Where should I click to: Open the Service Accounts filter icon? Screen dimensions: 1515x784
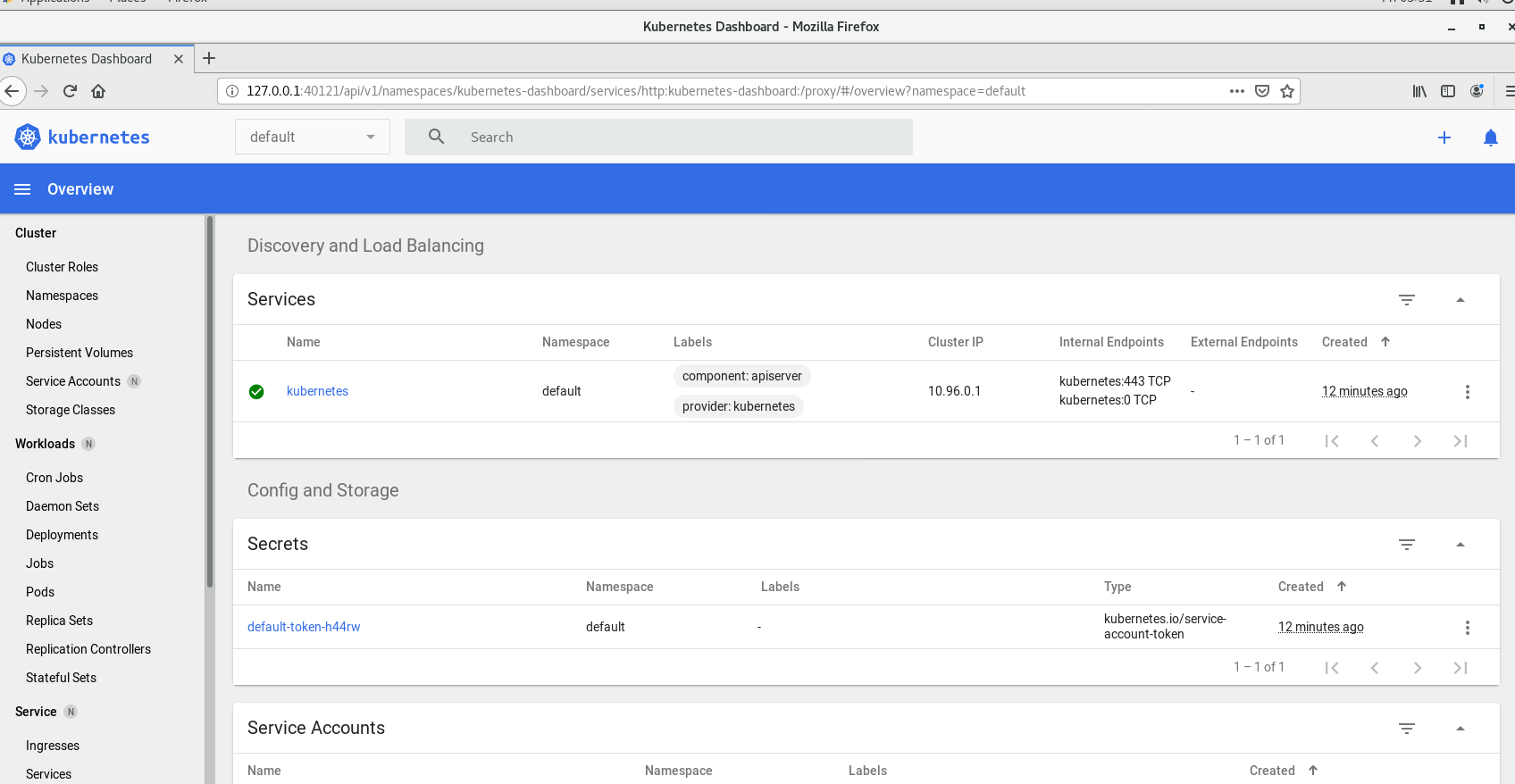(x=1407, y=729)
